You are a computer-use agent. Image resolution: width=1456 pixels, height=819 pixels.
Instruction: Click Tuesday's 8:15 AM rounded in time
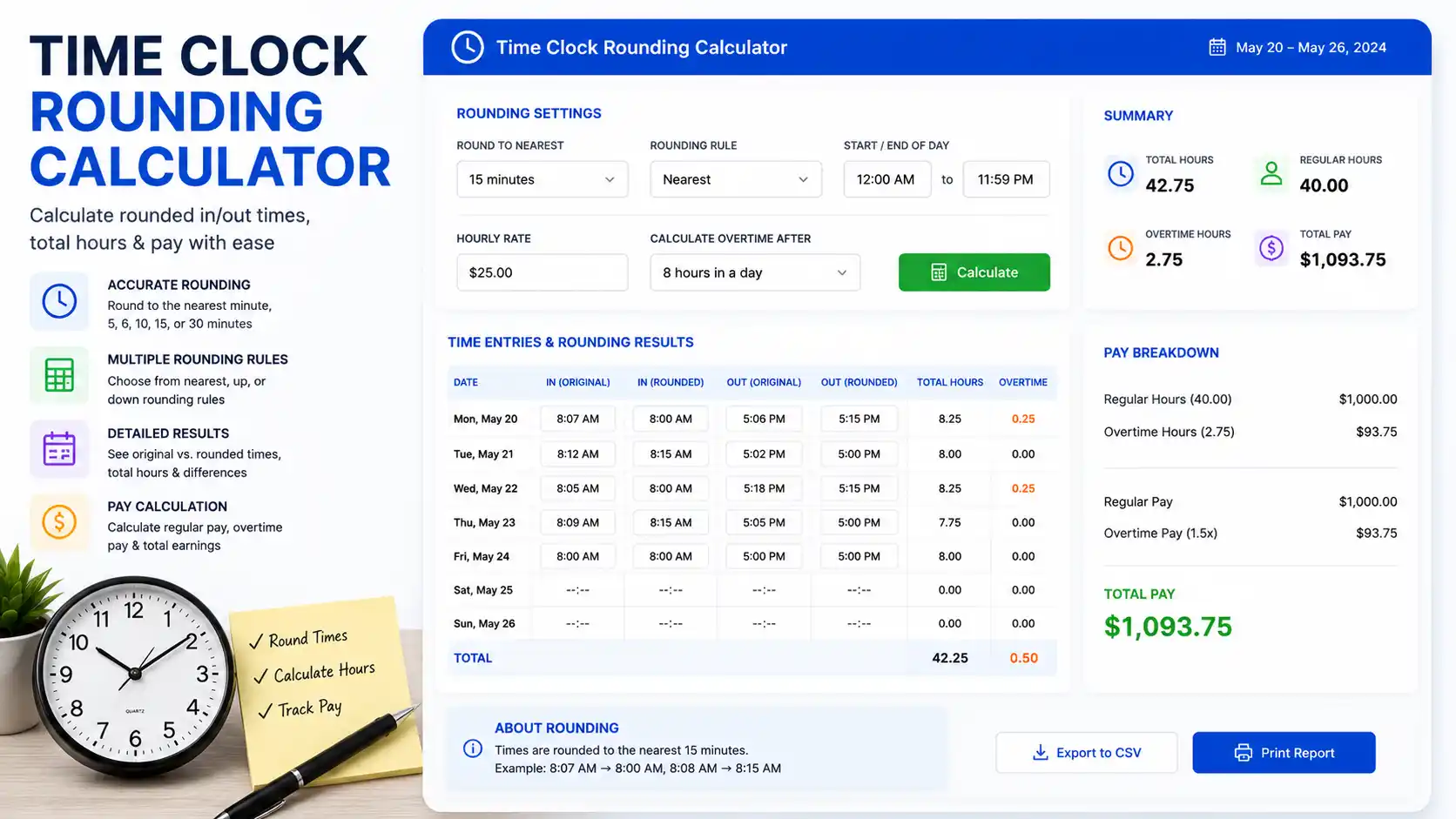[x=671, y=454]
